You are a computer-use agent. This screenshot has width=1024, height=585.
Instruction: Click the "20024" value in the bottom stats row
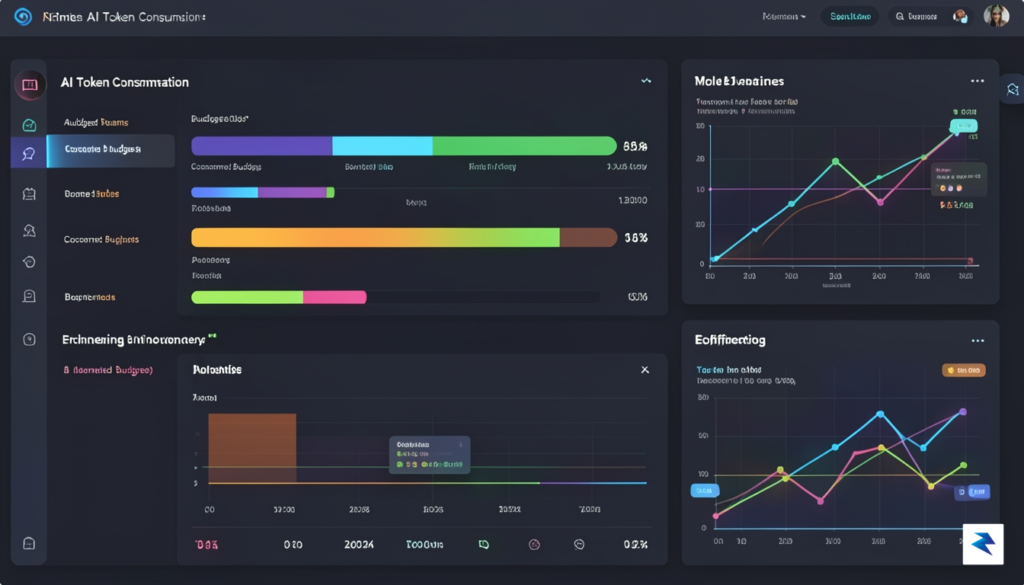coord(359,545)
